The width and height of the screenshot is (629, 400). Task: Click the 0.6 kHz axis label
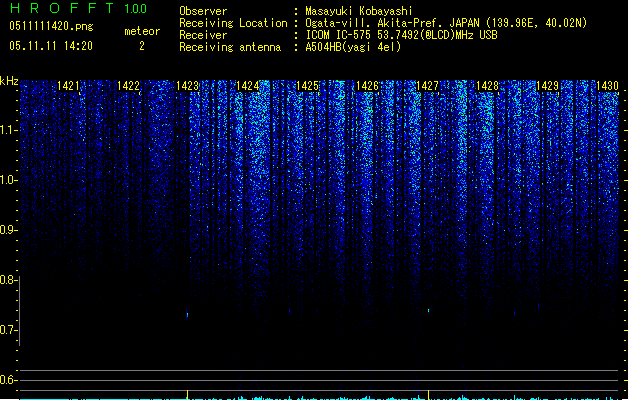[x=8, y=380]
